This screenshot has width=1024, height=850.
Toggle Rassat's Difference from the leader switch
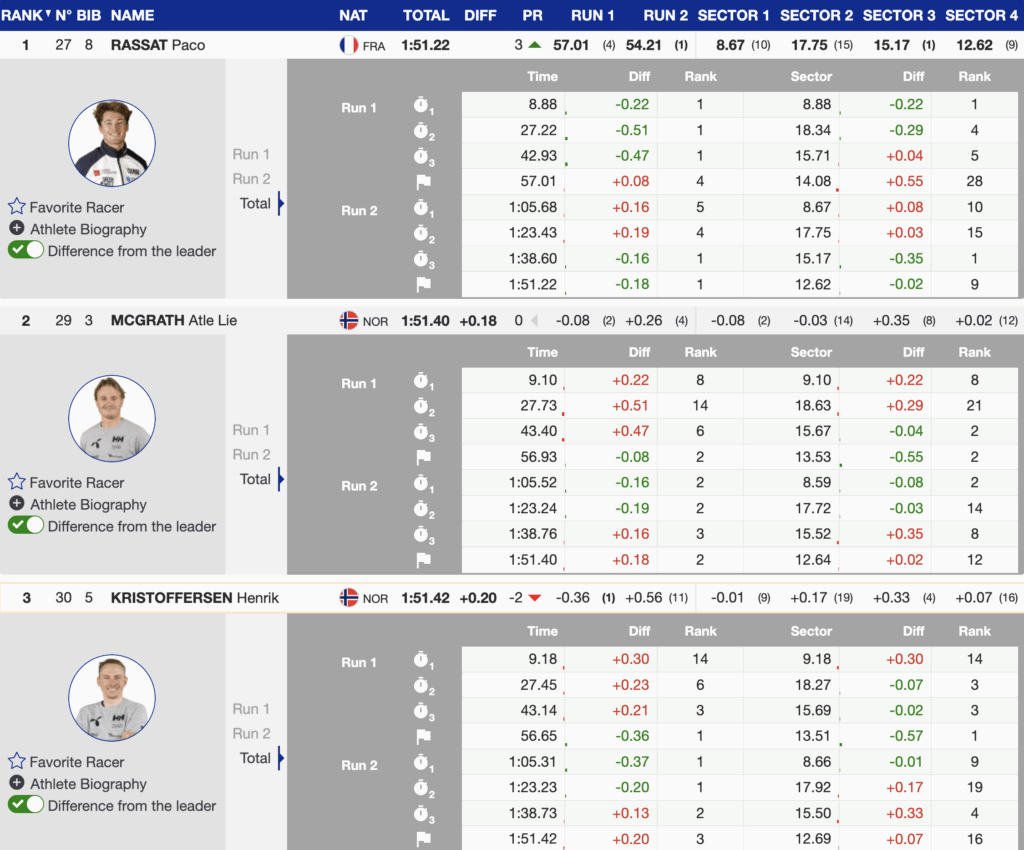click(26, 251)
